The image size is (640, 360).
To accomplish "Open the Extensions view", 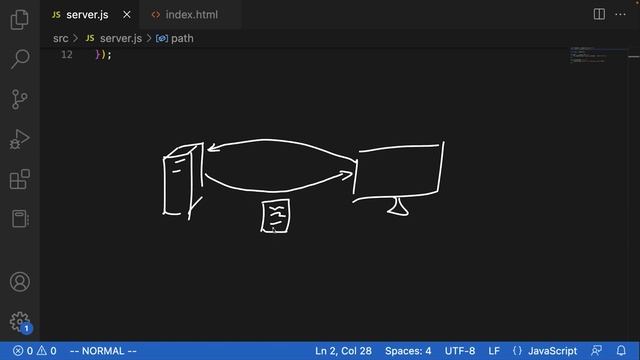I will (20, 179).
